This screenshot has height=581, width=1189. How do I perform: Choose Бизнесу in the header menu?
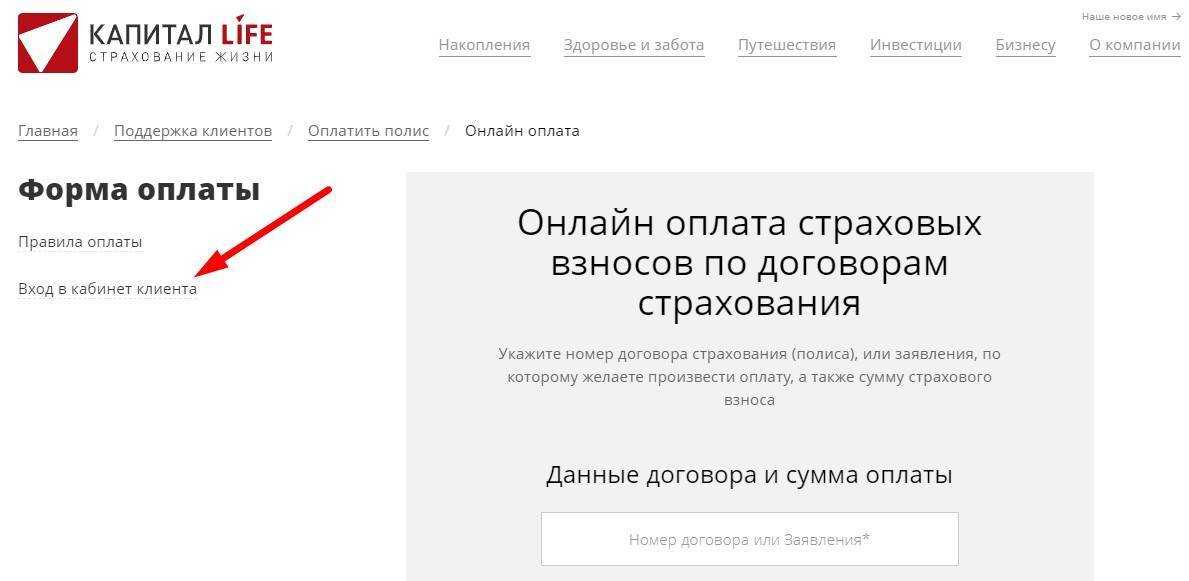pos(1025,45)
